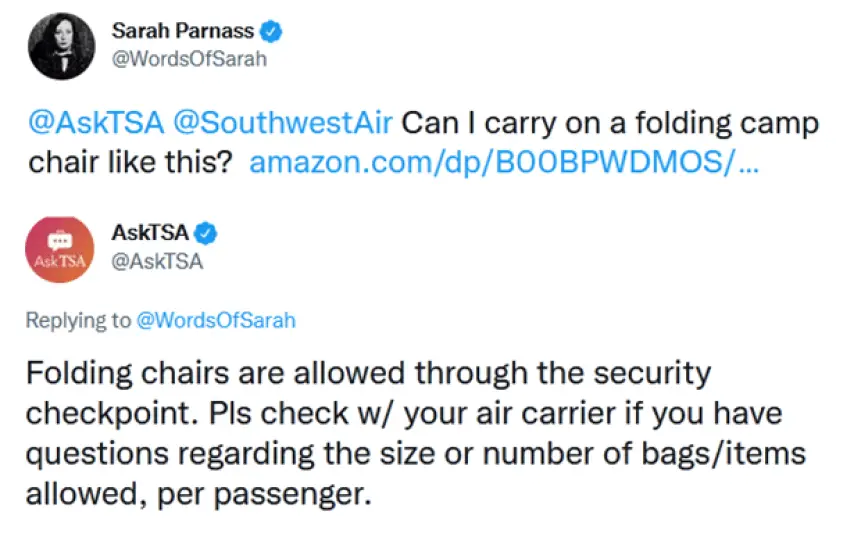
Task: Follow the amazon.com product link
Action: (x=503, y=161)
